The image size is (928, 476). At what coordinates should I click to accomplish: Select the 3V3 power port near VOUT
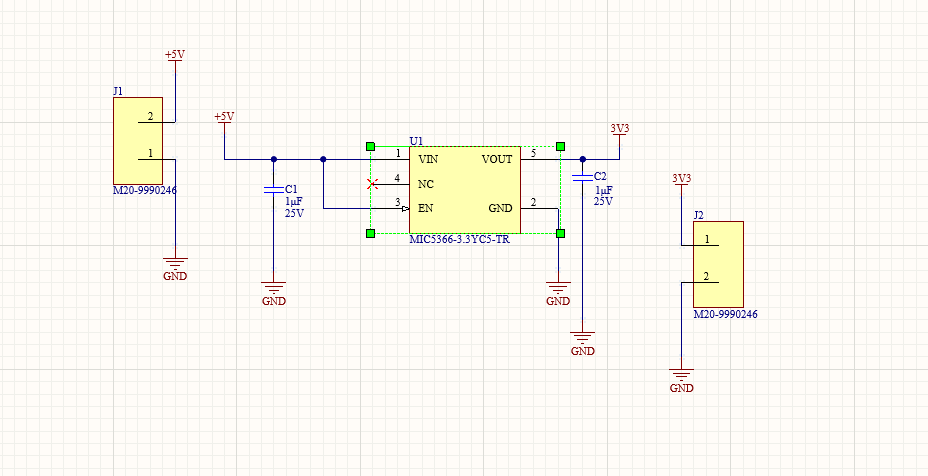pos(620,130)
